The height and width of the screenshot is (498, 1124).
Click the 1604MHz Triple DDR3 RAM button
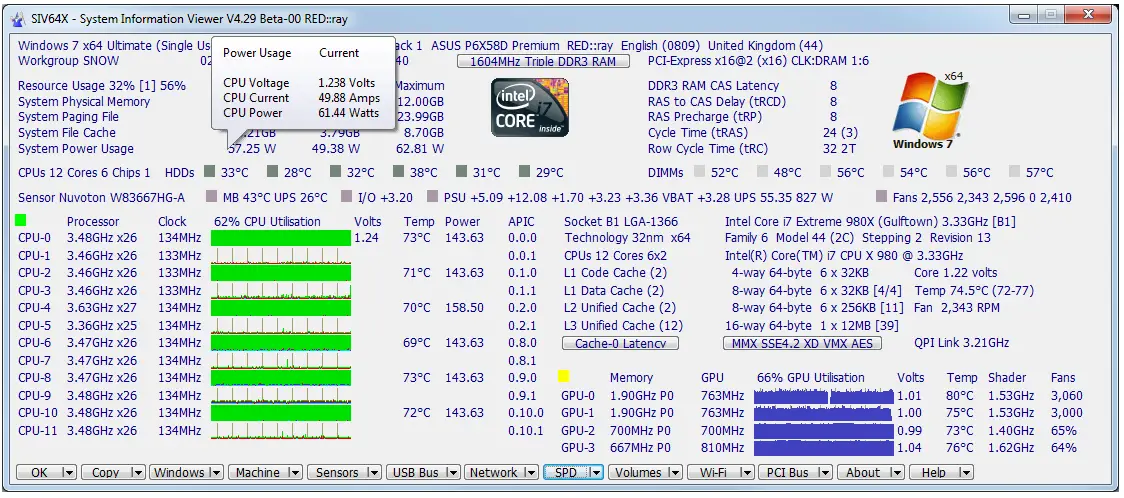click(x=543, y=62)
